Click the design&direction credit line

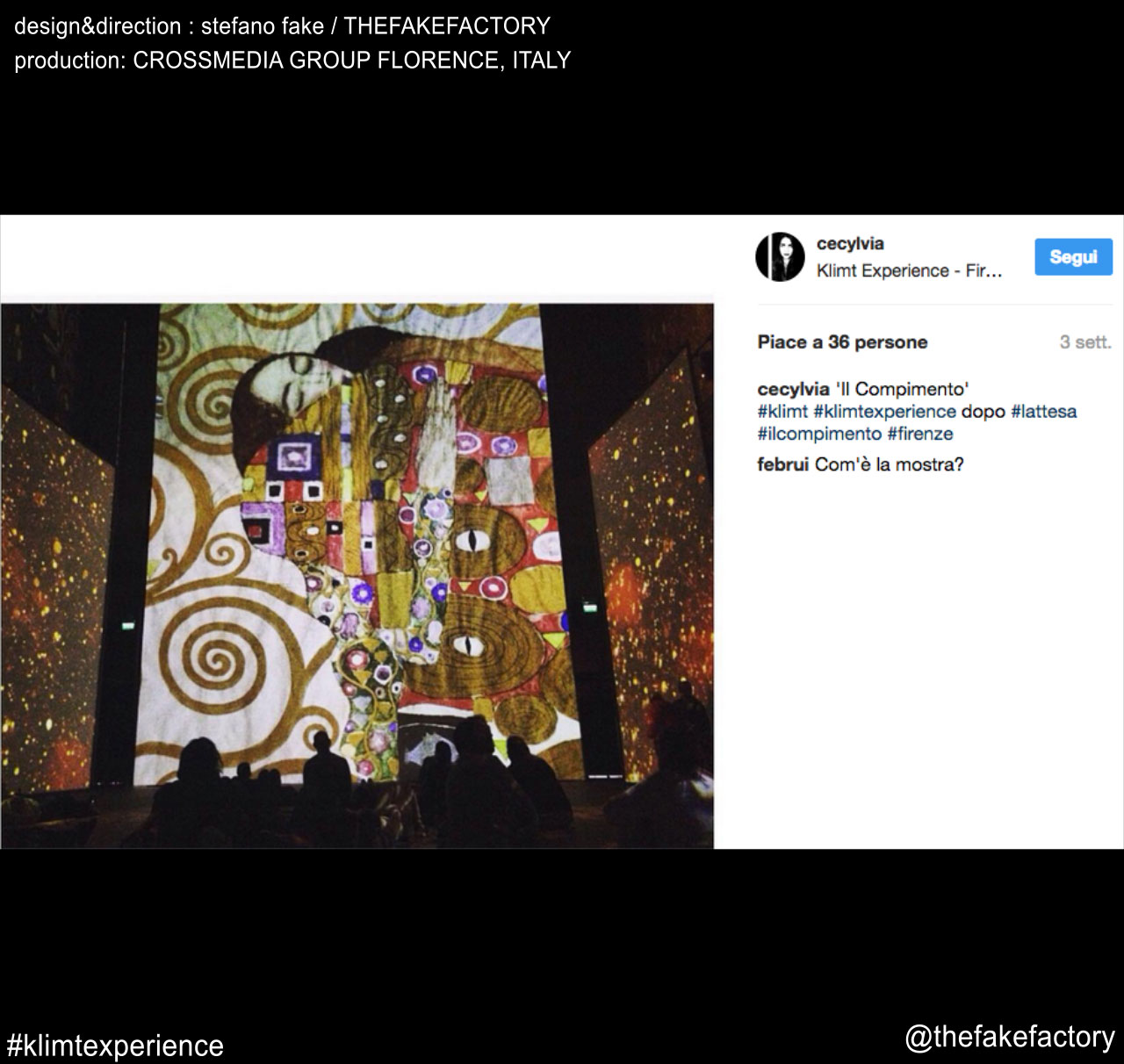tap(282, 26)
